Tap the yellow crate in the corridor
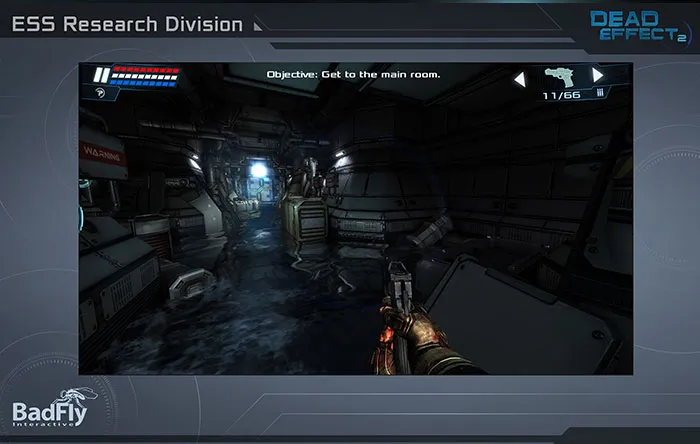 point(304,221)
